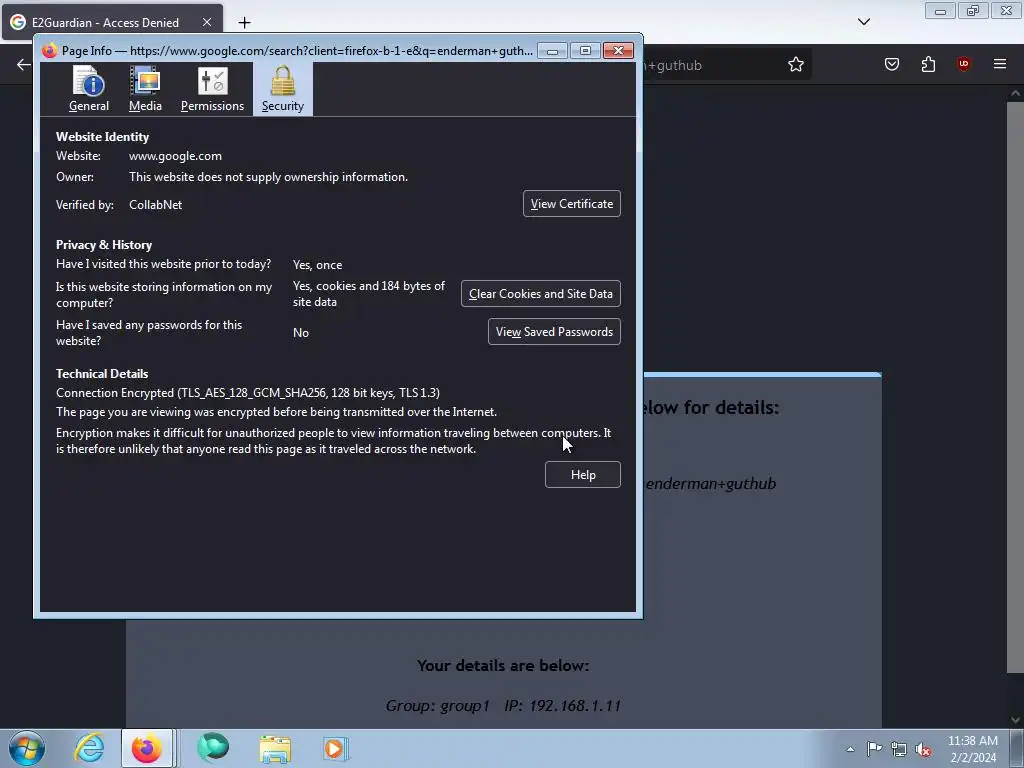This screenshot has height=768, width=1024.
Task: Click the Page Info title bar URL text
Action: (x=331, y=51)
